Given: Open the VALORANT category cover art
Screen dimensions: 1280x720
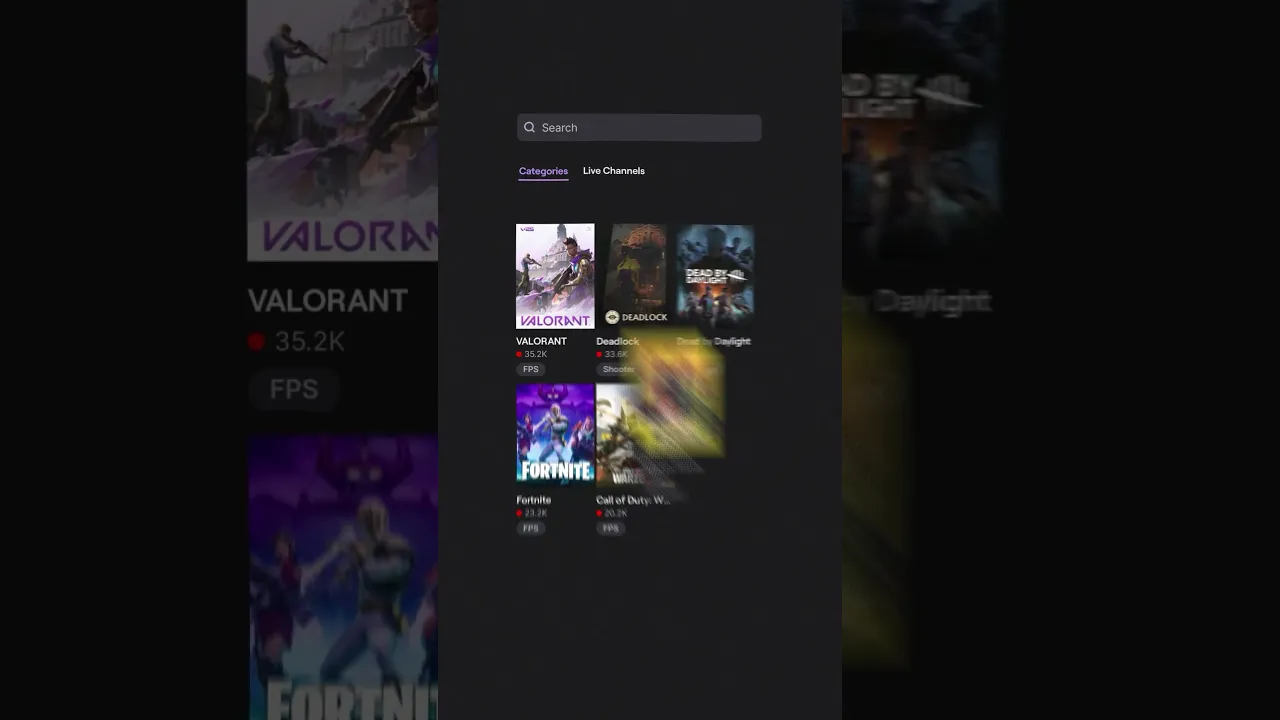Looking at the screenshot, I should click(555, 276).
